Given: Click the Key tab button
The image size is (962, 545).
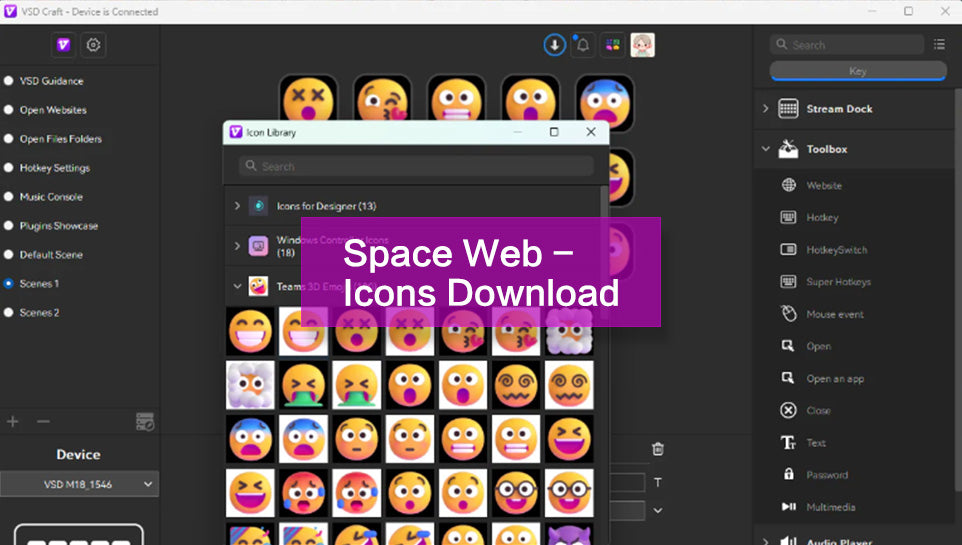Looking at the screenshot, I should pos(858,71).
